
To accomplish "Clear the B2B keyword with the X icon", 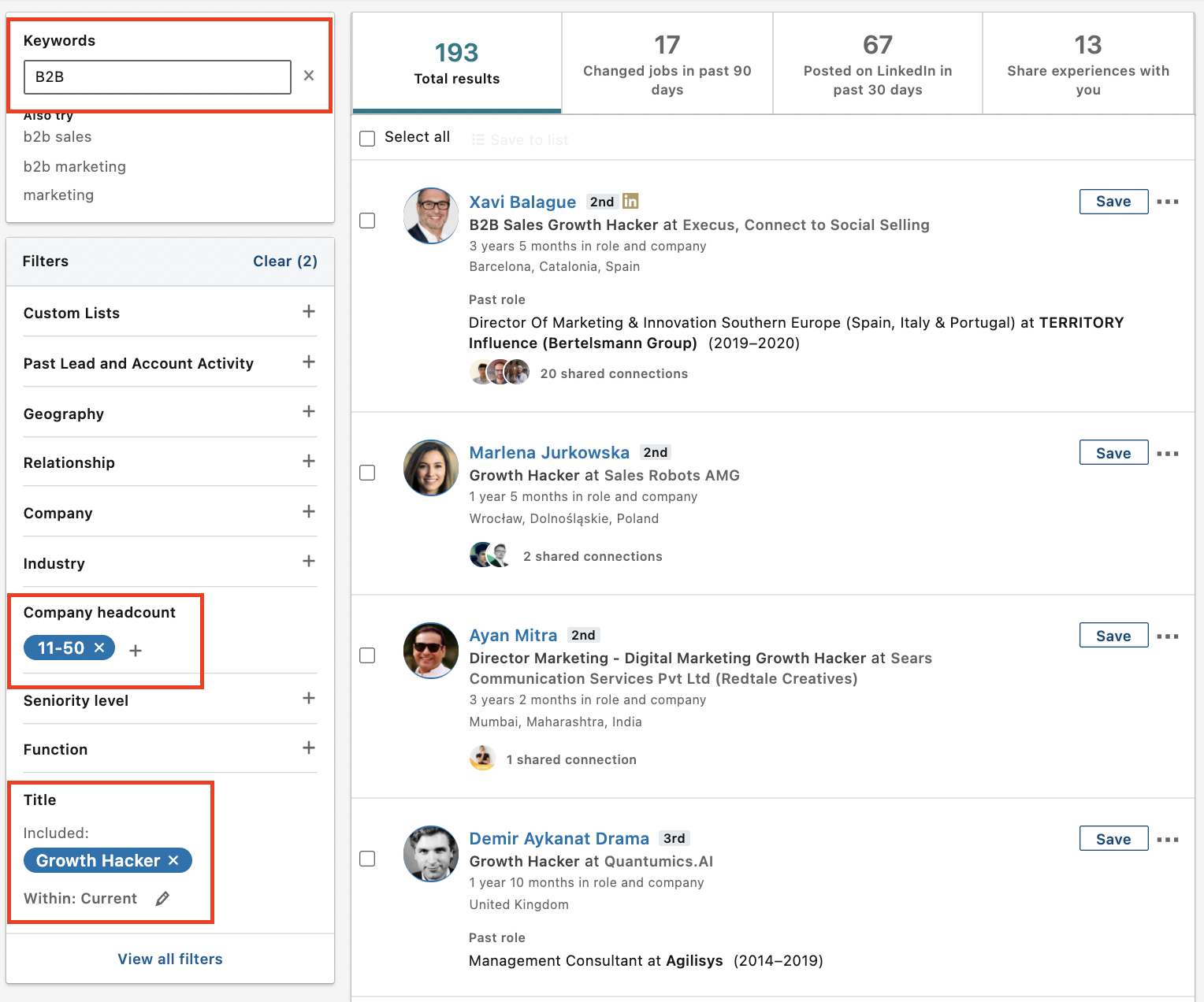I will (x=309, y=76).
